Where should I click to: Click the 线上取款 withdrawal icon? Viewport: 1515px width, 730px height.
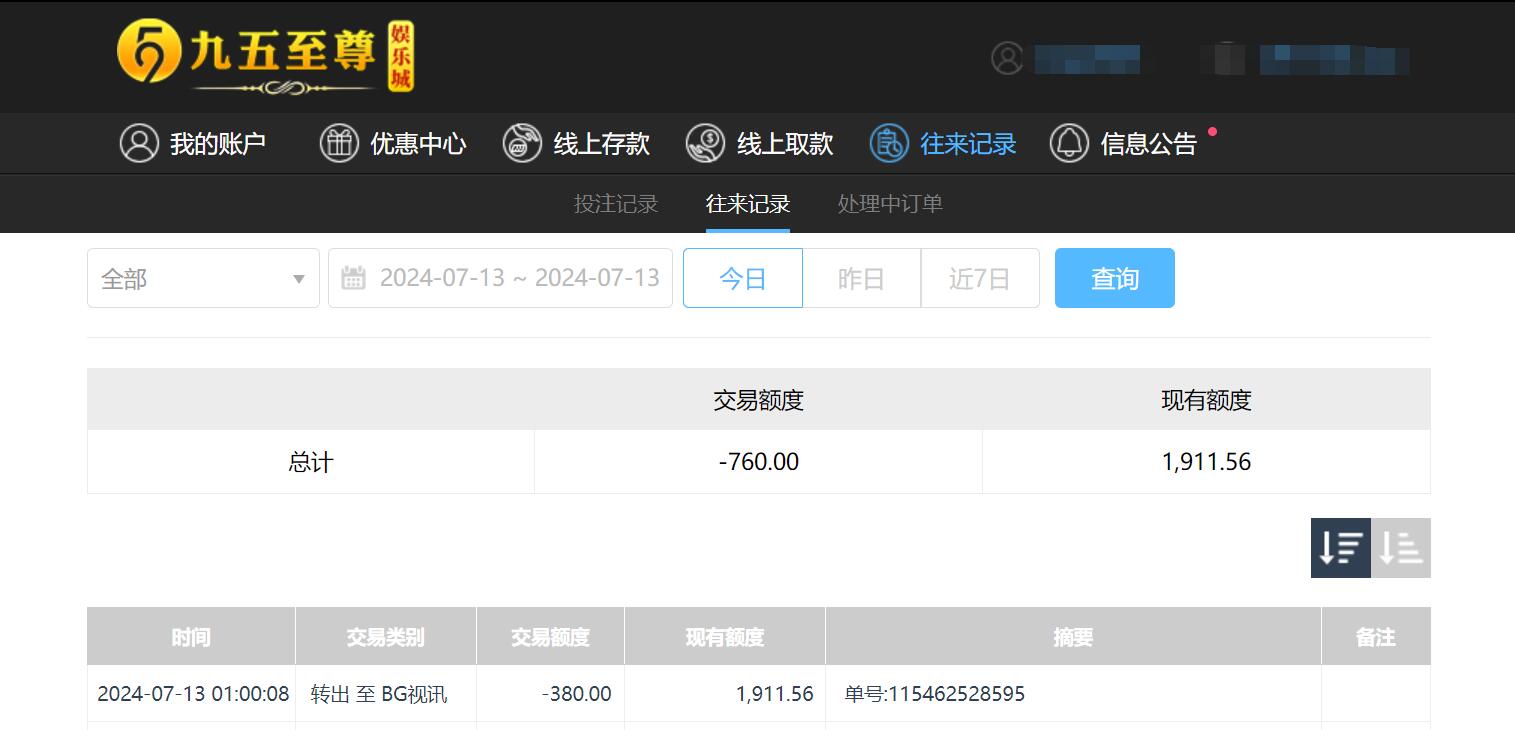tap(706, 143)
